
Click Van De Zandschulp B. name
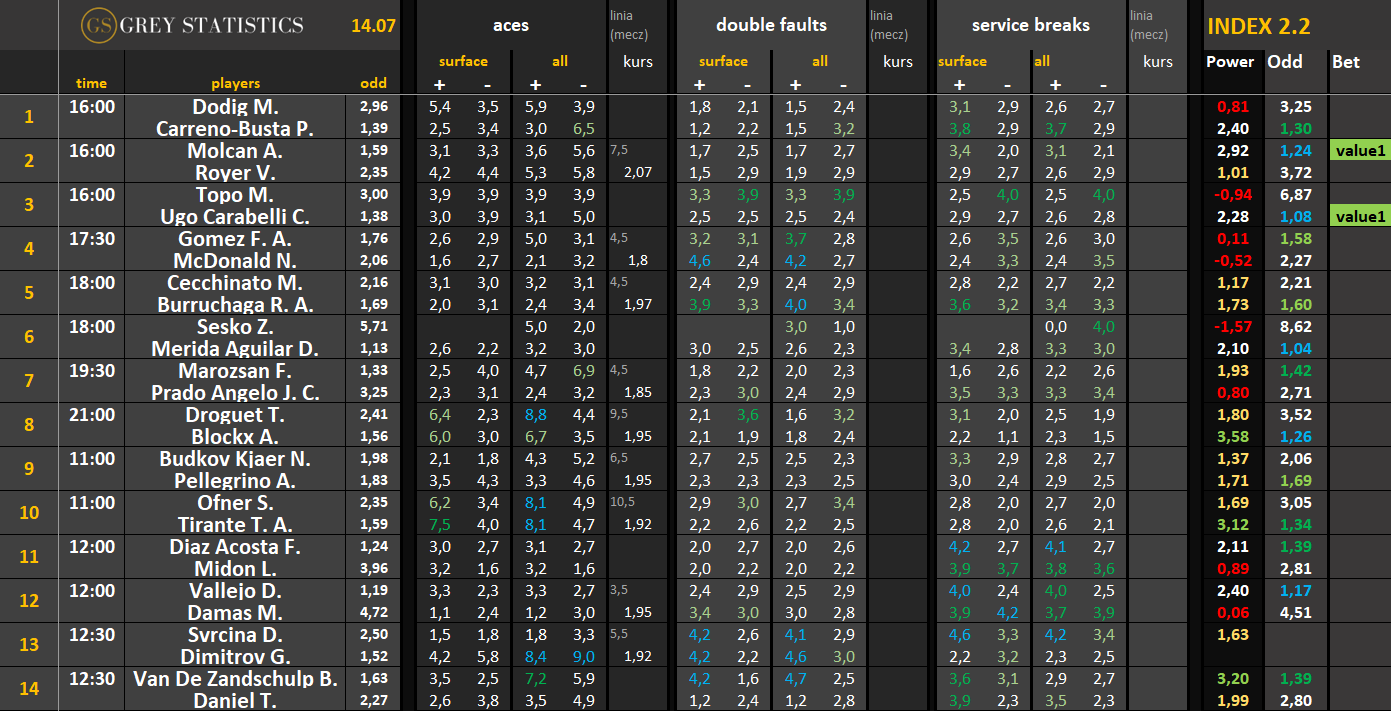click(235, 678)
